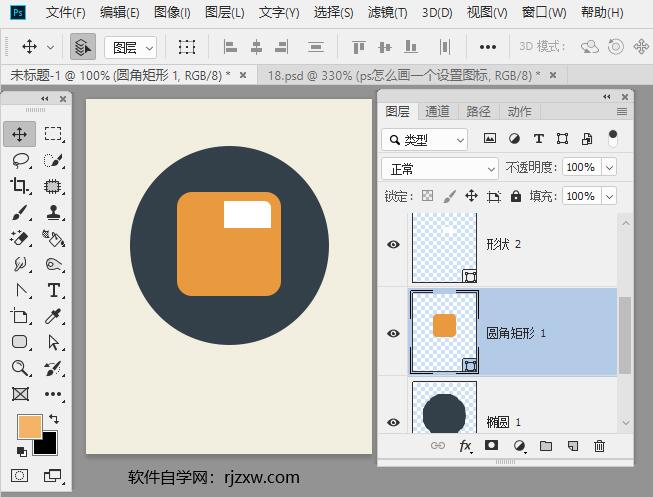This screenshot has width=653, height=497.
Task: Select the Zoom magnifier tool
Action: coord(20,368)
